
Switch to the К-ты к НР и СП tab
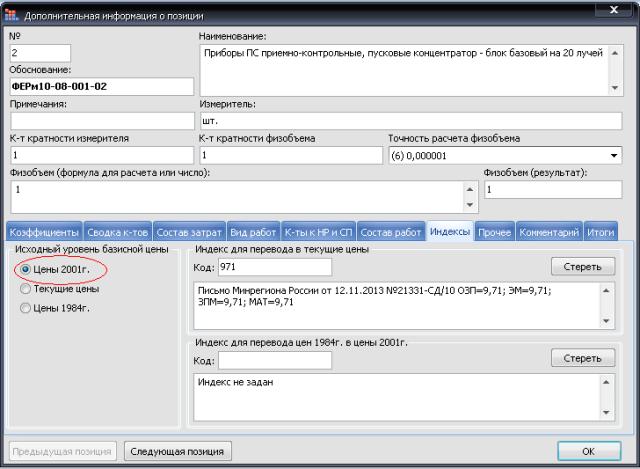point(318,232)
